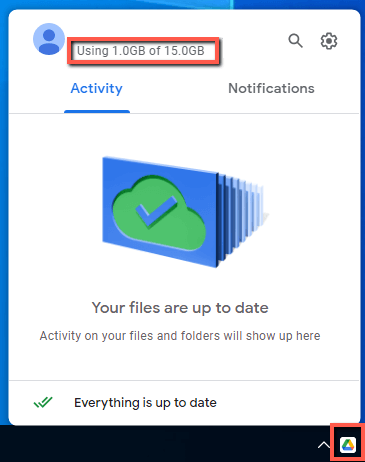Click the blue card front of the illustration
This screenshot has height=462, width=365.
160,212
